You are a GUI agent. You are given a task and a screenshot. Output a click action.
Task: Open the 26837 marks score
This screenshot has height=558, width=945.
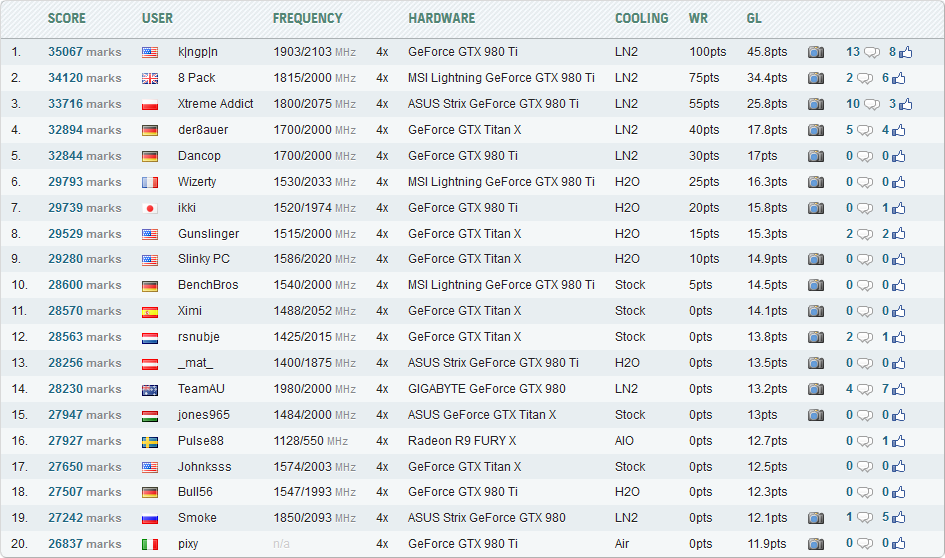pyautogui.click(x=84, y=544)
